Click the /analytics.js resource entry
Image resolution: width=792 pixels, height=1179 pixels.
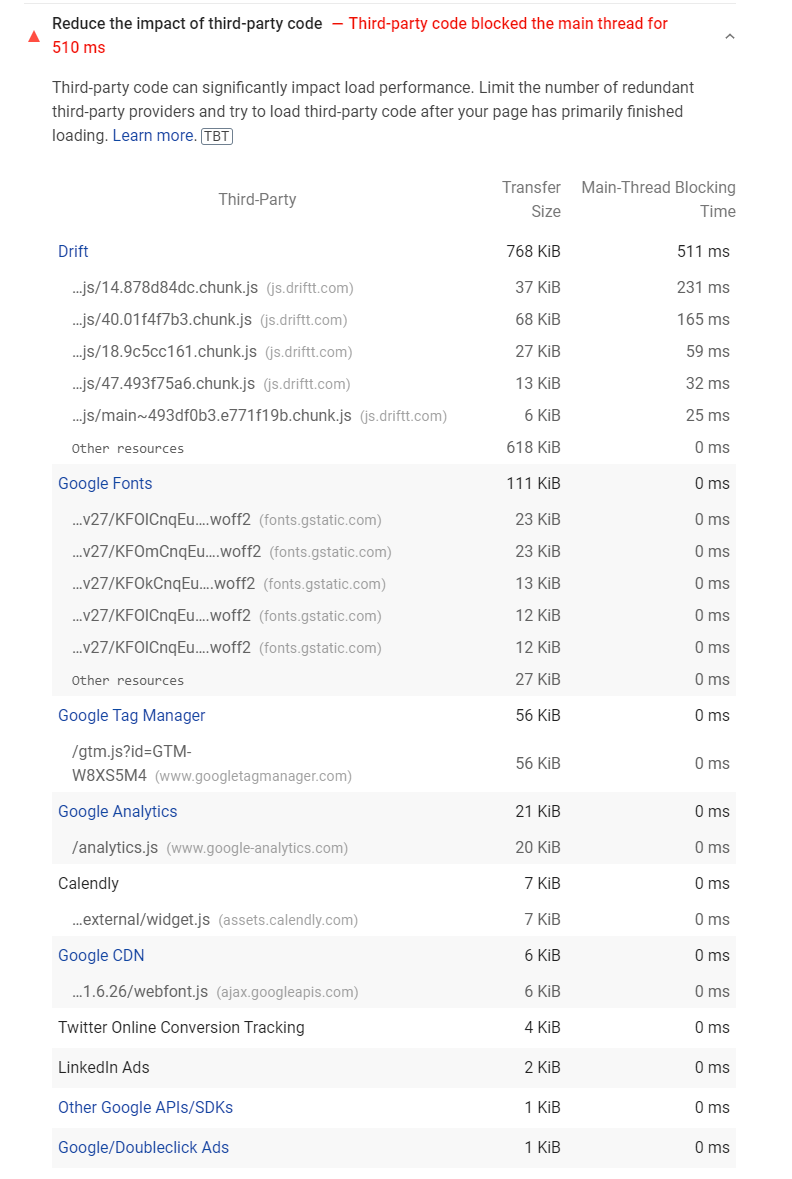point(210,848)
